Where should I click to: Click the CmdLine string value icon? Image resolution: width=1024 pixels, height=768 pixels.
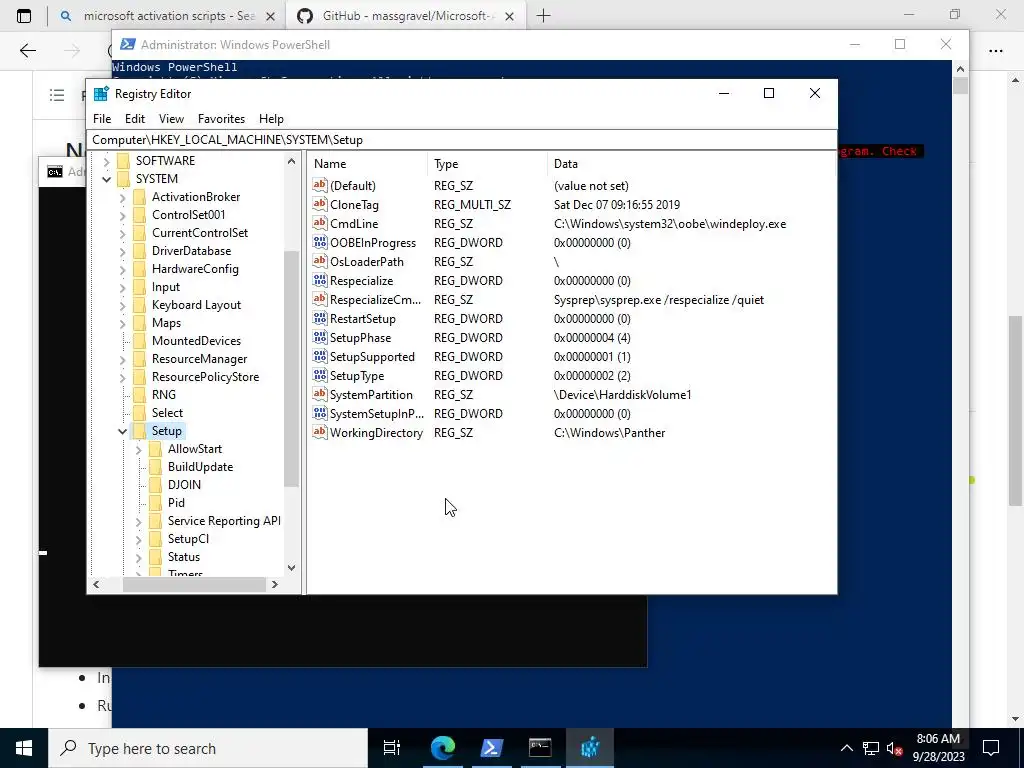(x=319, y=223)
